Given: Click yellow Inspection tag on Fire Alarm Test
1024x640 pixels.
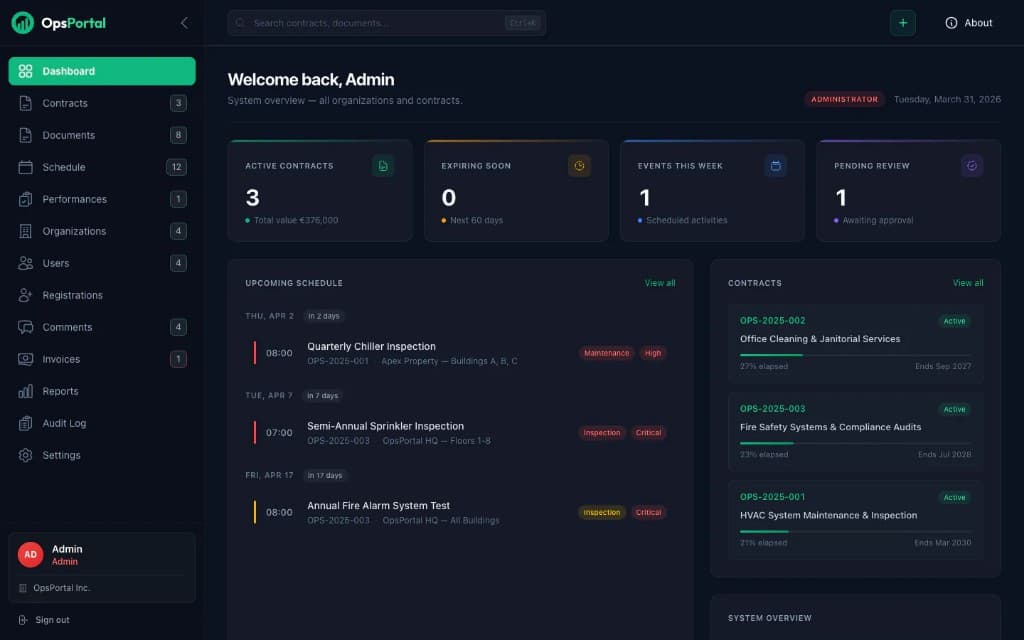Looking at the screenshot, I should click(601, 513).
